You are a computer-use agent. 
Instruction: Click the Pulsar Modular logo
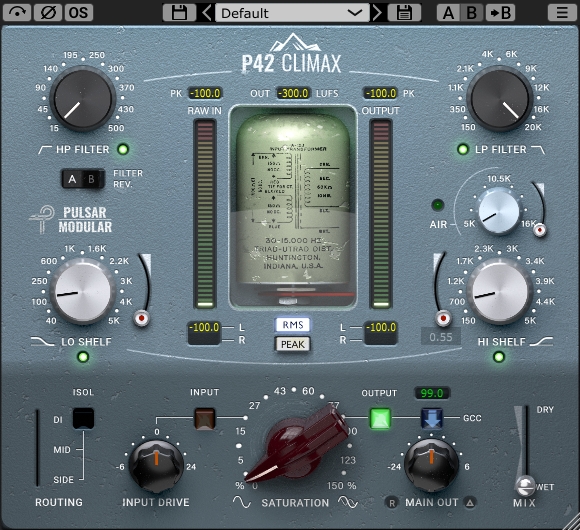click(x=71, y=220)
